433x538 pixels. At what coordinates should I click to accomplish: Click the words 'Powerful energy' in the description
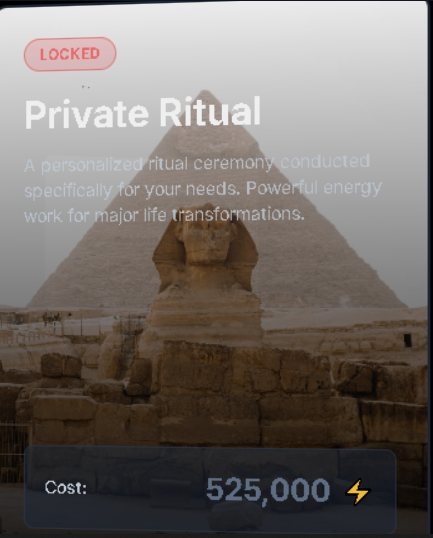pos(314,189)
